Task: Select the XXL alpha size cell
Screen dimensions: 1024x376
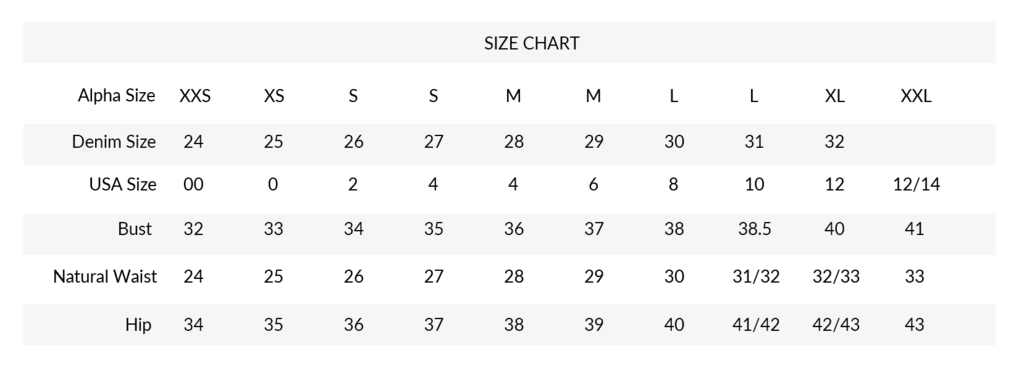Action: pos(916,96)
